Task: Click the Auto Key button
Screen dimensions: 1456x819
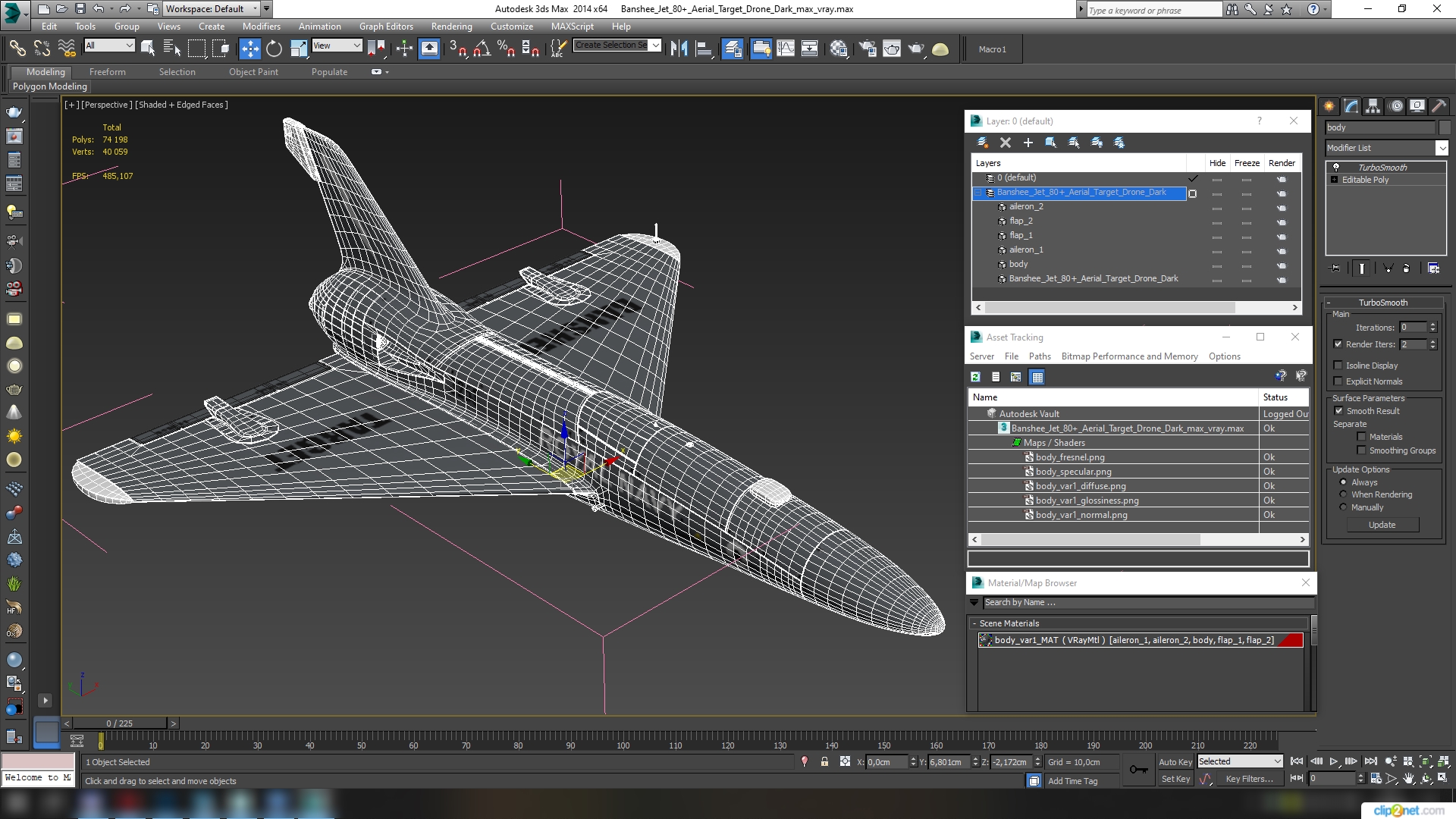Action: tap(1175, 762)
